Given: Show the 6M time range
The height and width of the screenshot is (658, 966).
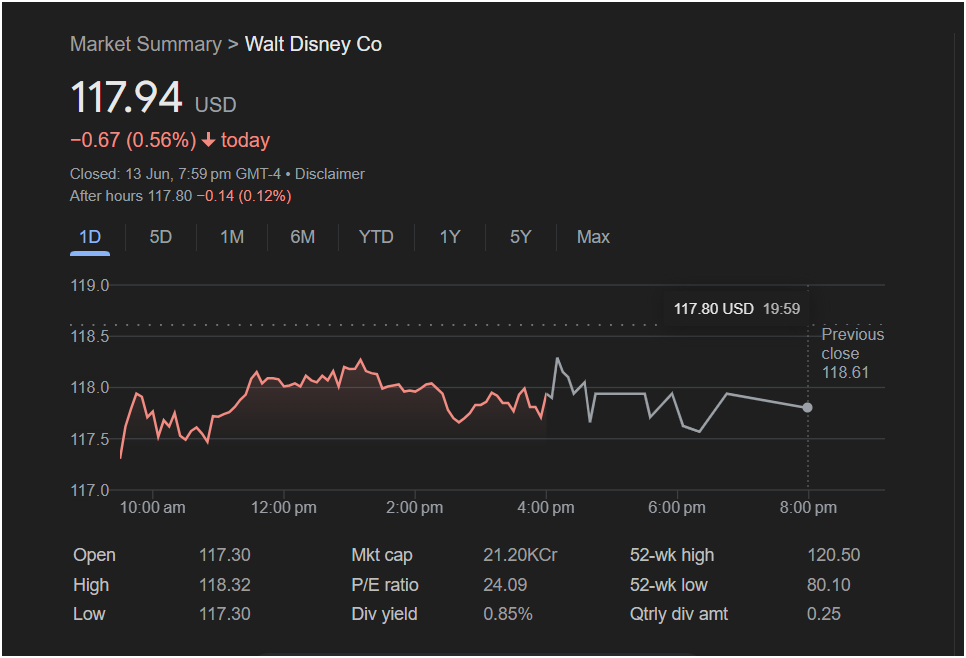Looking at the screenshot, I should click(x=302, y=237).
